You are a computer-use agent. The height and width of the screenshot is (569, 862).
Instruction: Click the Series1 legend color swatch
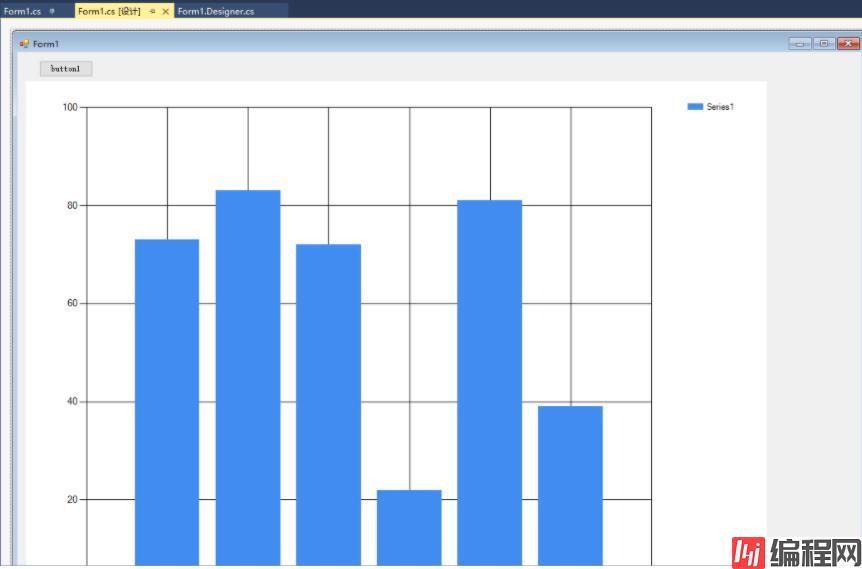tap(695, 107)
